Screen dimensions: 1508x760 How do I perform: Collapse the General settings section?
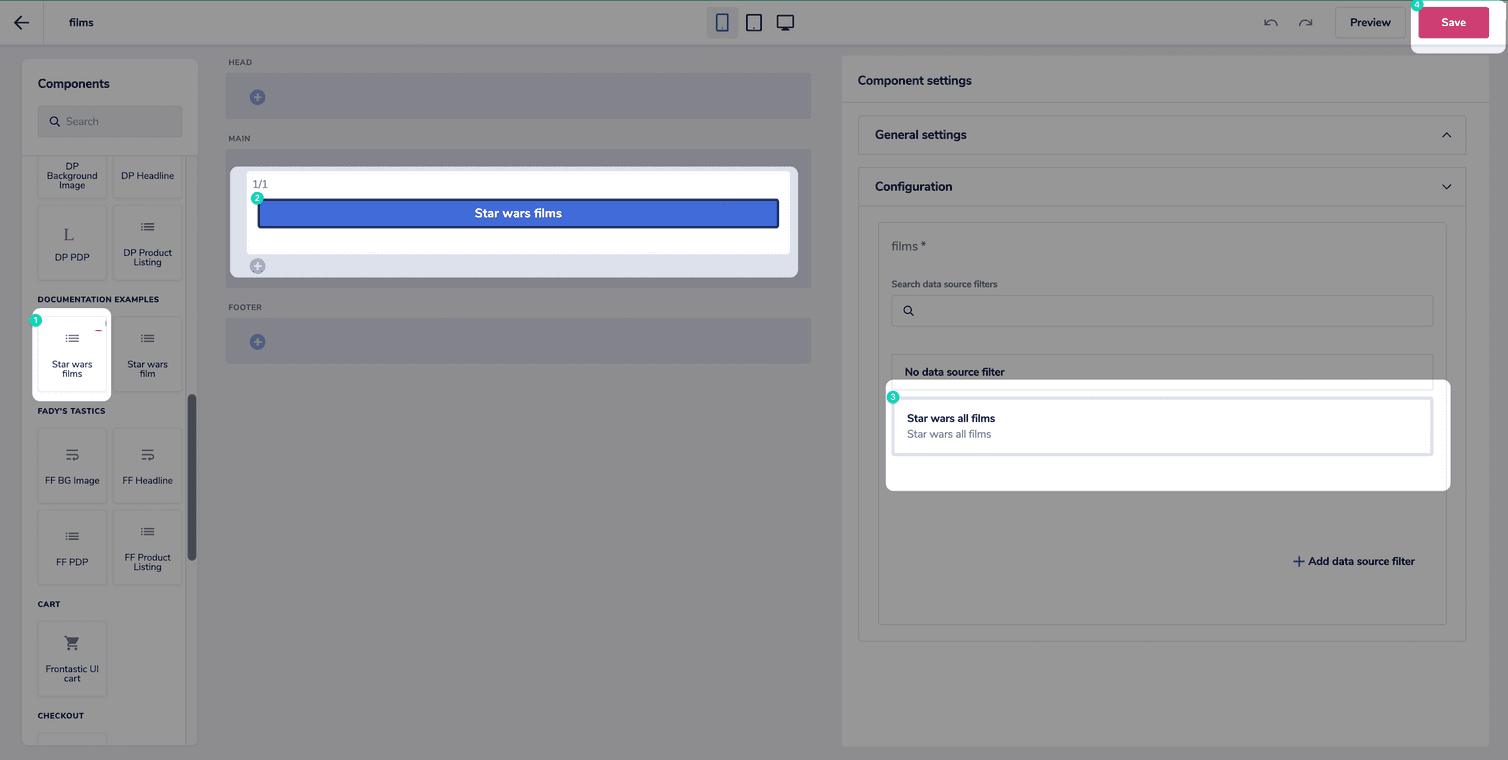point(1161,134)
